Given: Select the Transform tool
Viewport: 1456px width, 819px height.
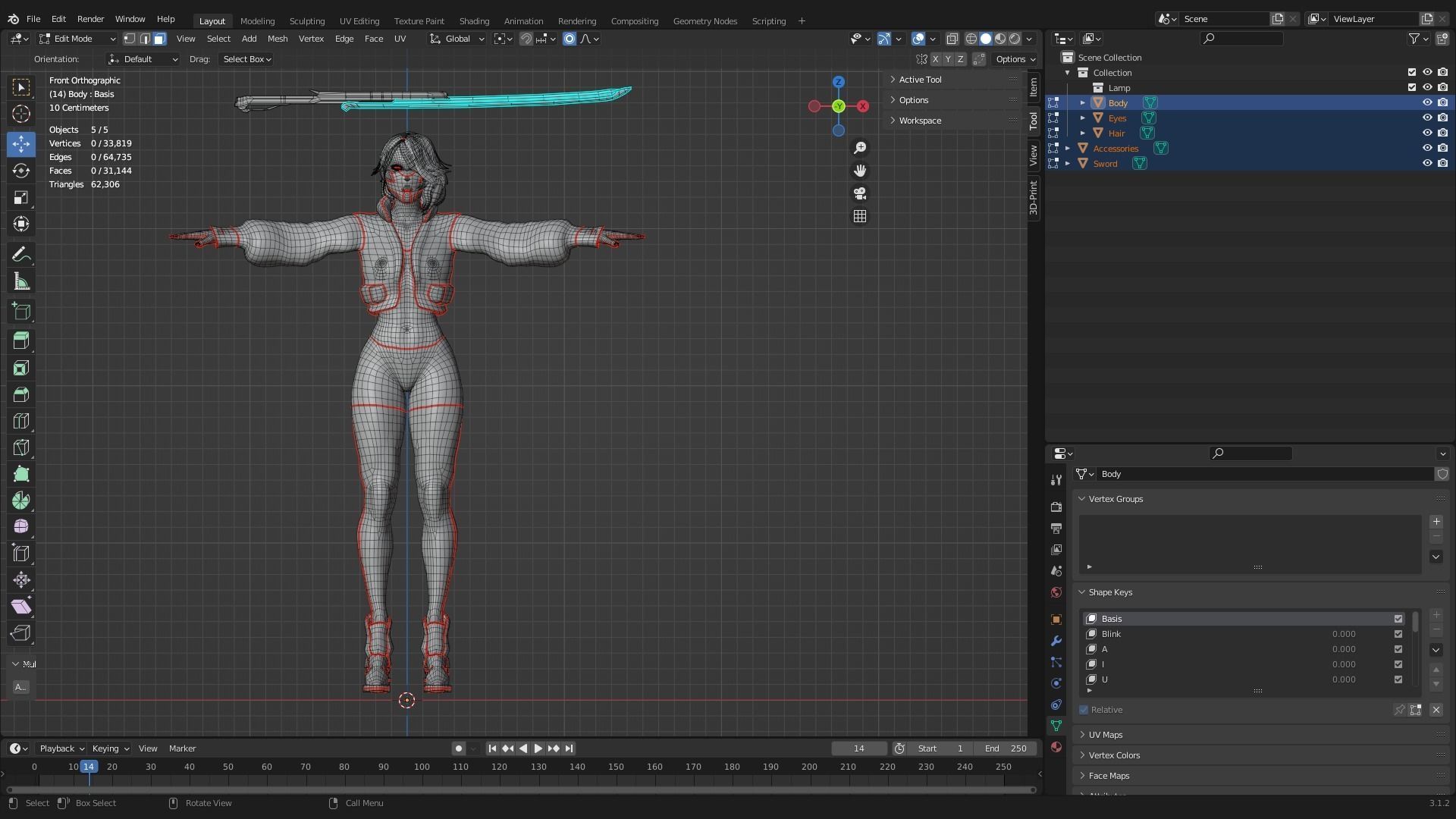Looking at the screenshot, I should pos(21,224).
